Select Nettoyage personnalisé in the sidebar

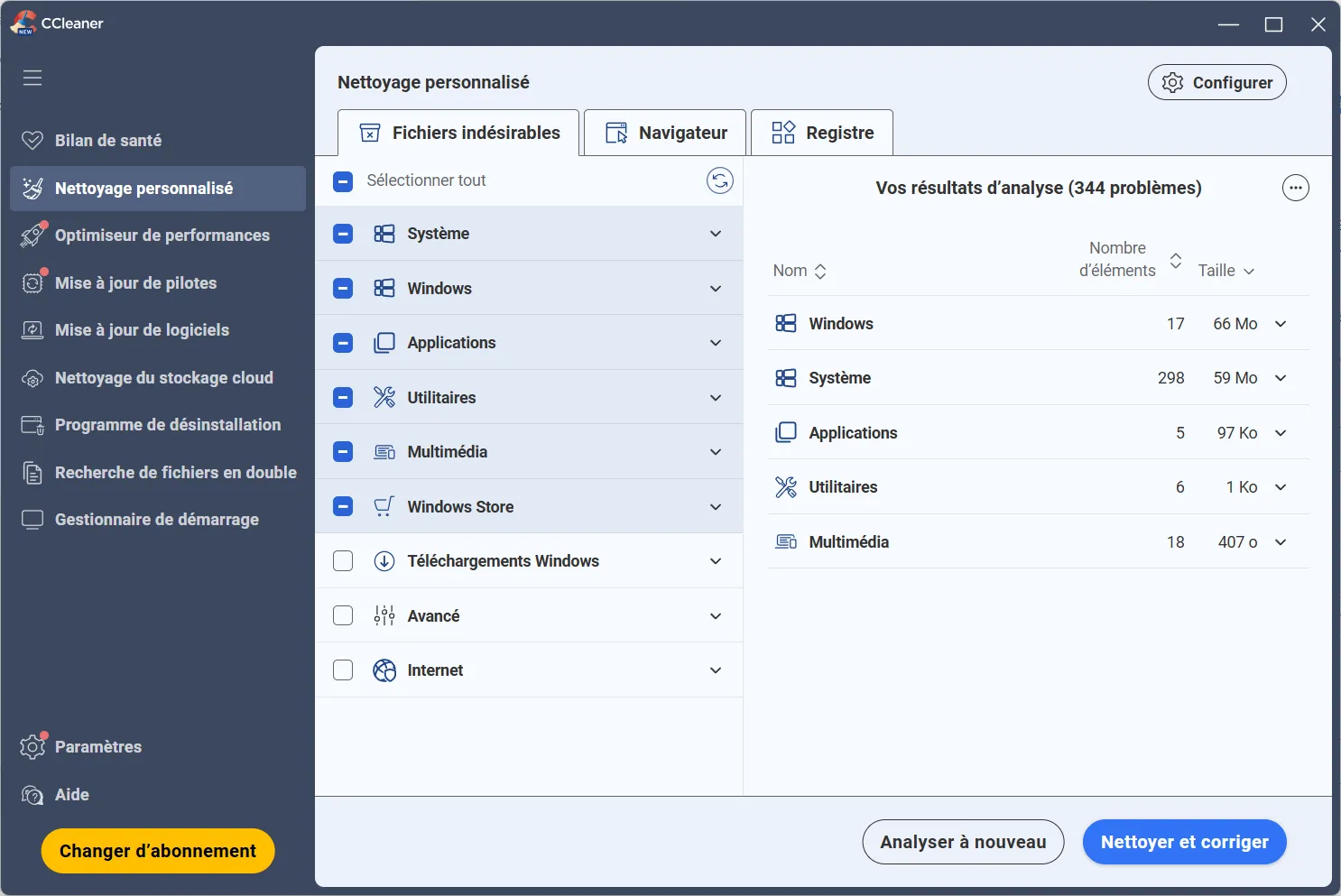[158, 188]
